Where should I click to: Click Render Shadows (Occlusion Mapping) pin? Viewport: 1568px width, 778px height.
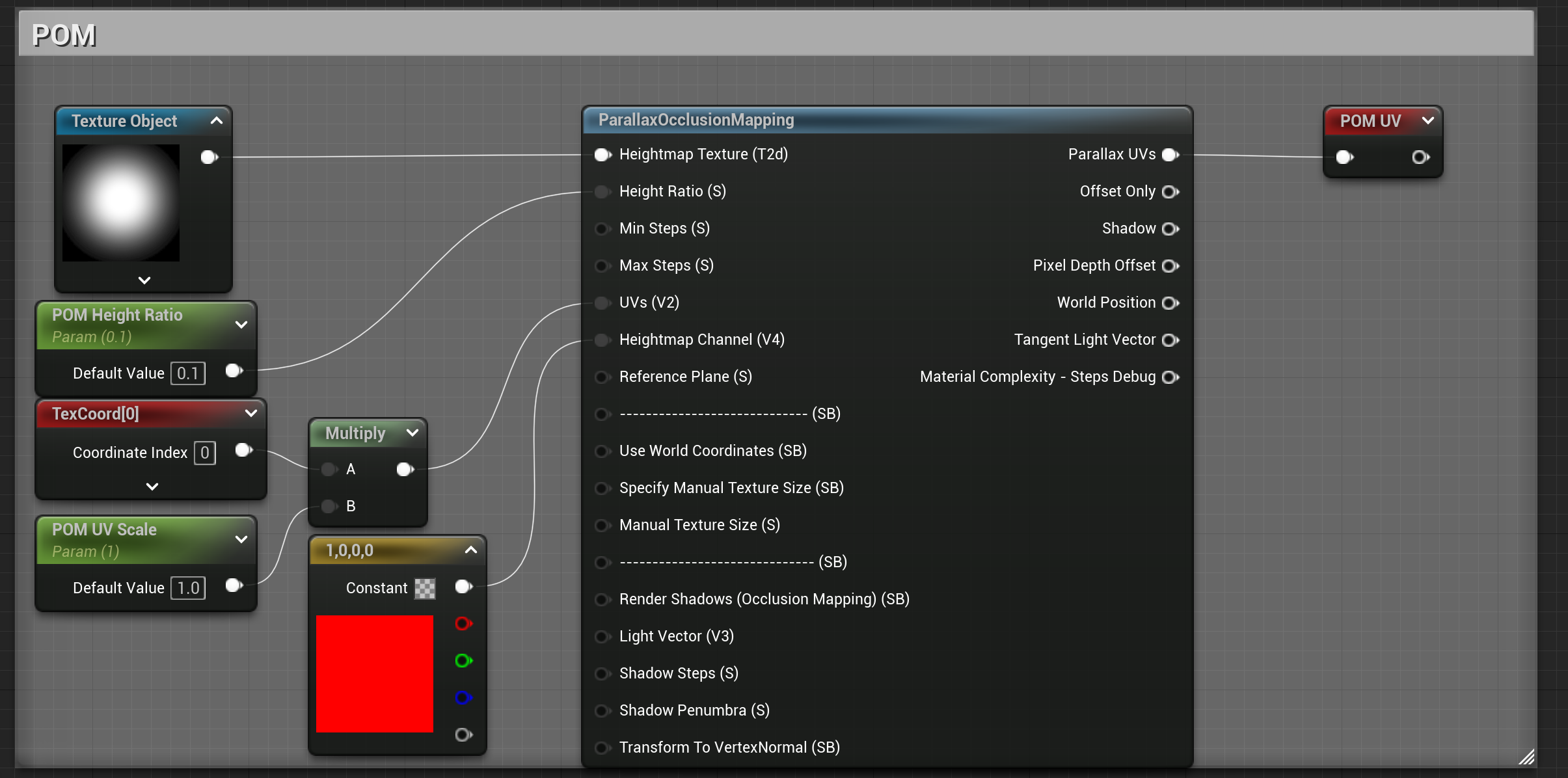click(x=603, y=600)
